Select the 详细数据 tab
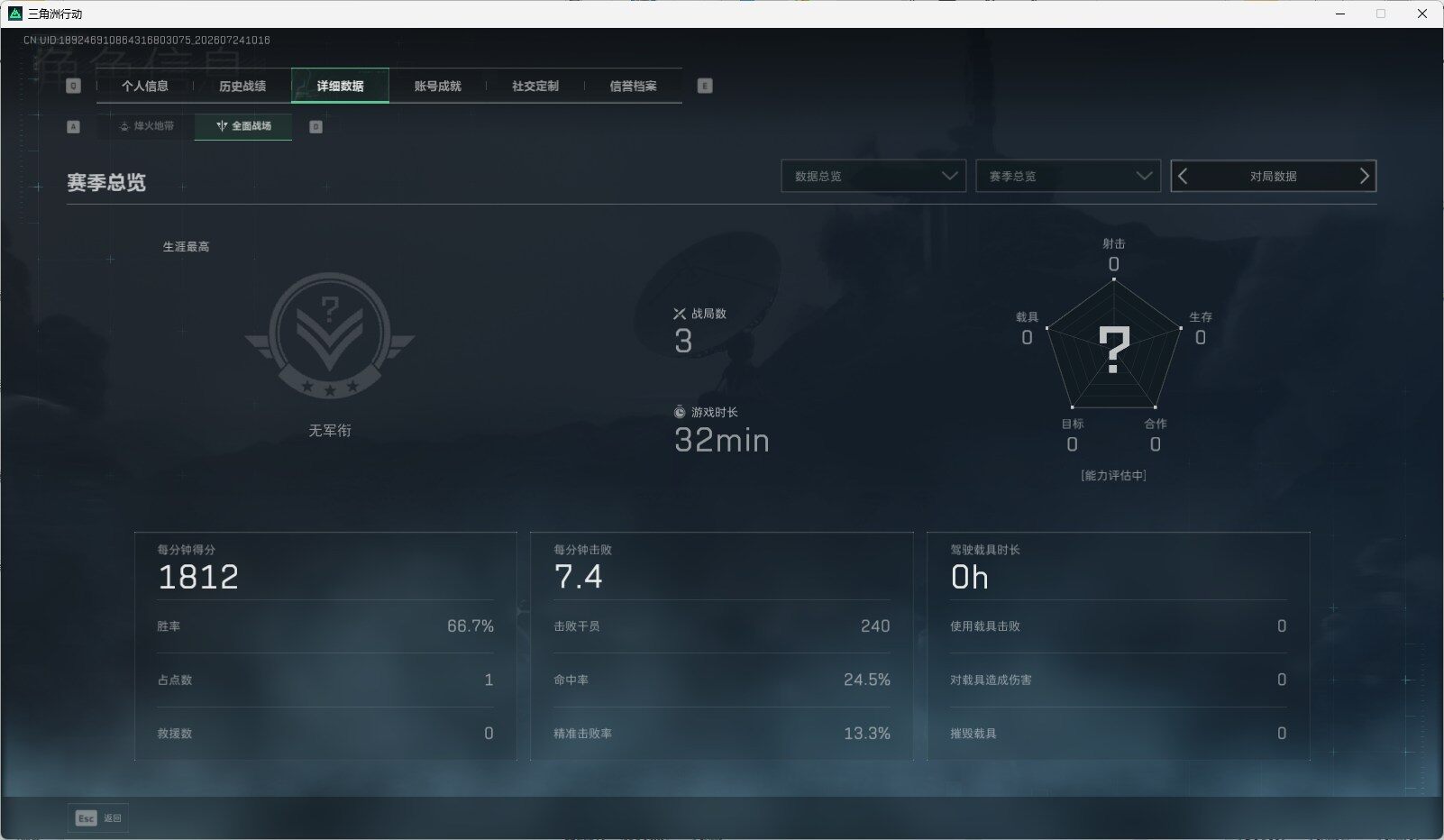The image size is (1444, 840). click(x=340, y=86)
